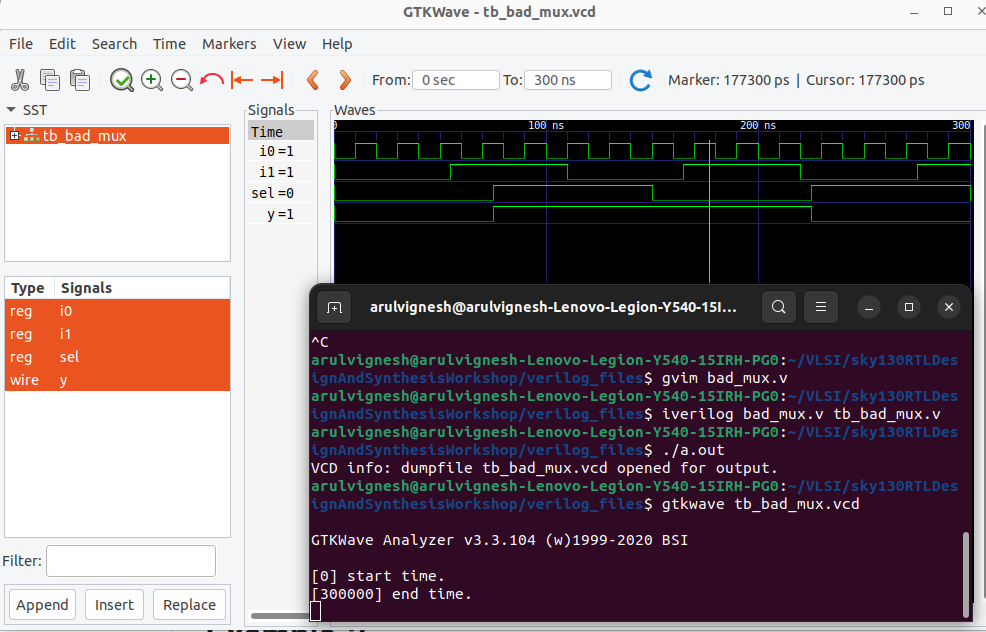Click the Zoom Undo red arrow icon
986x632 pixels.
[210, 80]
